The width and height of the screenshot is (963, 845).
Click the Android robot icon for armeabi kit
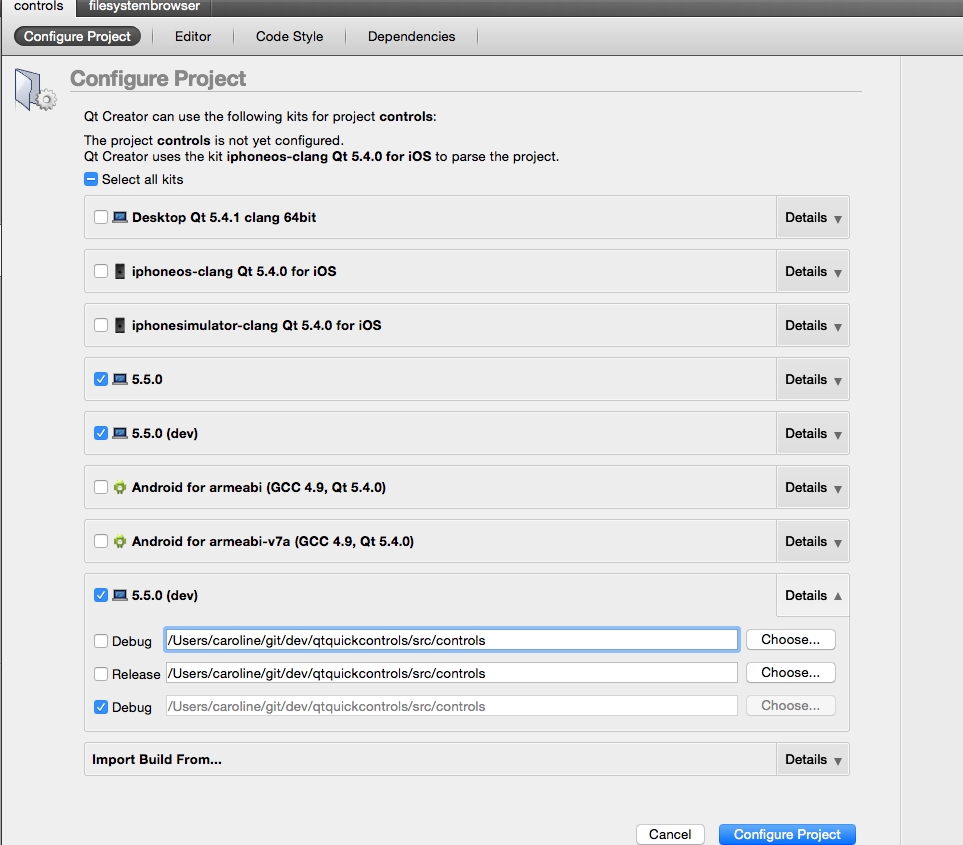coord(120,487)
